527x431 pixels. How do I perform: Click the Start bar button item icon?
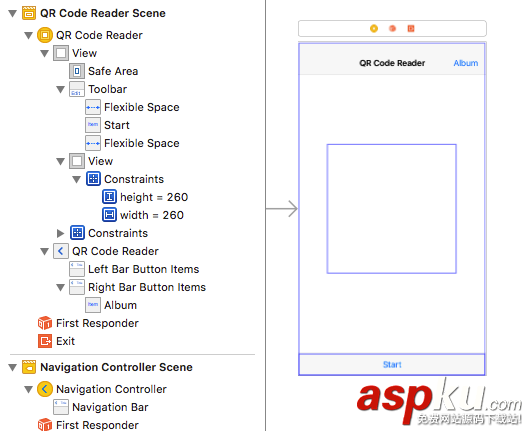(x=93, y=125)
